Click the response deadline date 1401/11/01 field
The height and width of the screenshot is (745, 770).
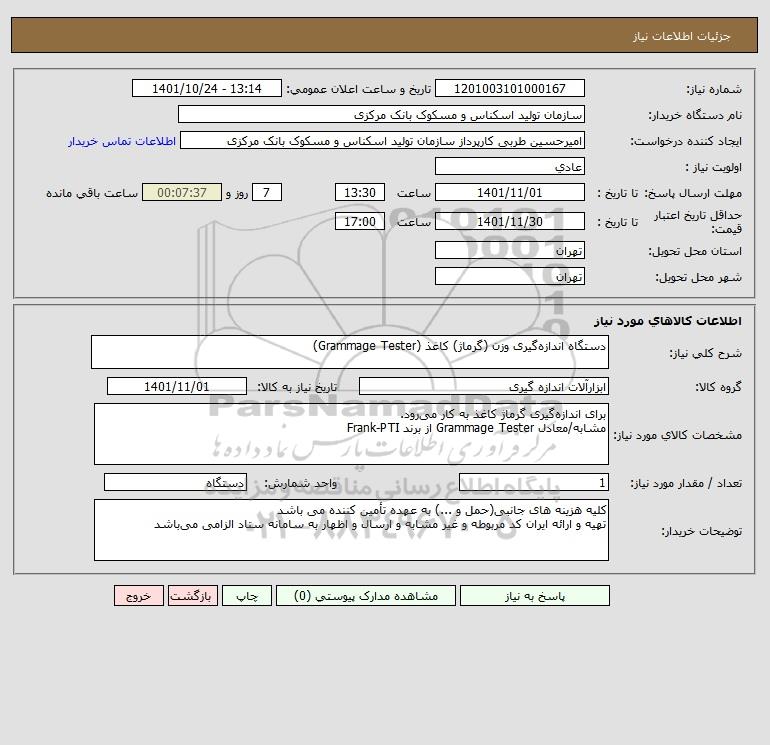coord(510,193)
